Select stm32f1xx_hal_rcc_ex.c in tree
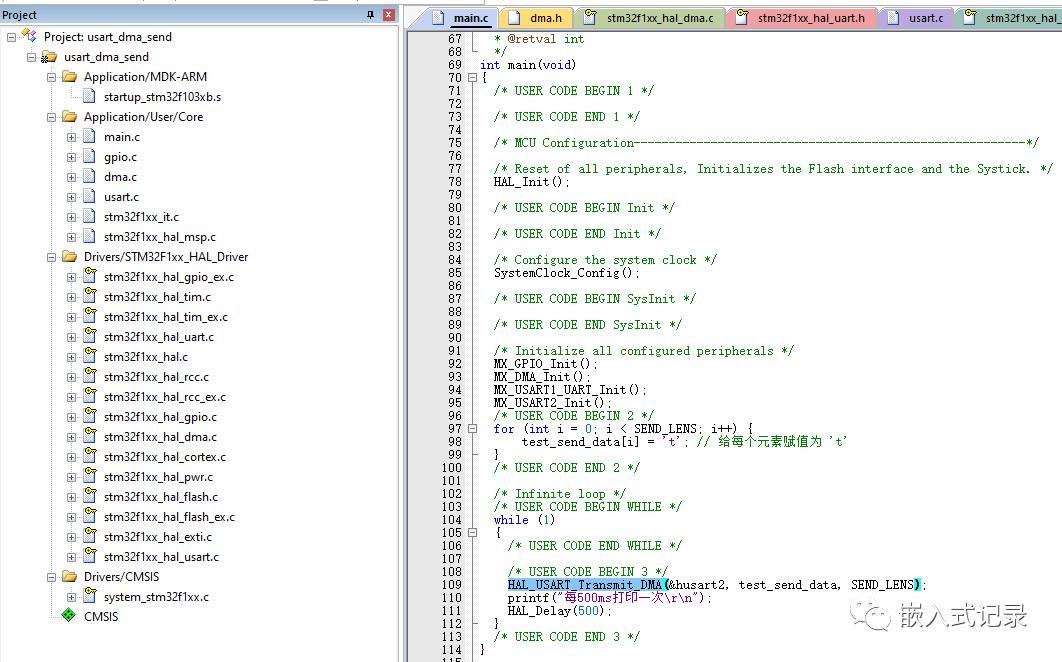Image resolution: width=1062 pixels, height=662 pixels. (x=165, y=397)
